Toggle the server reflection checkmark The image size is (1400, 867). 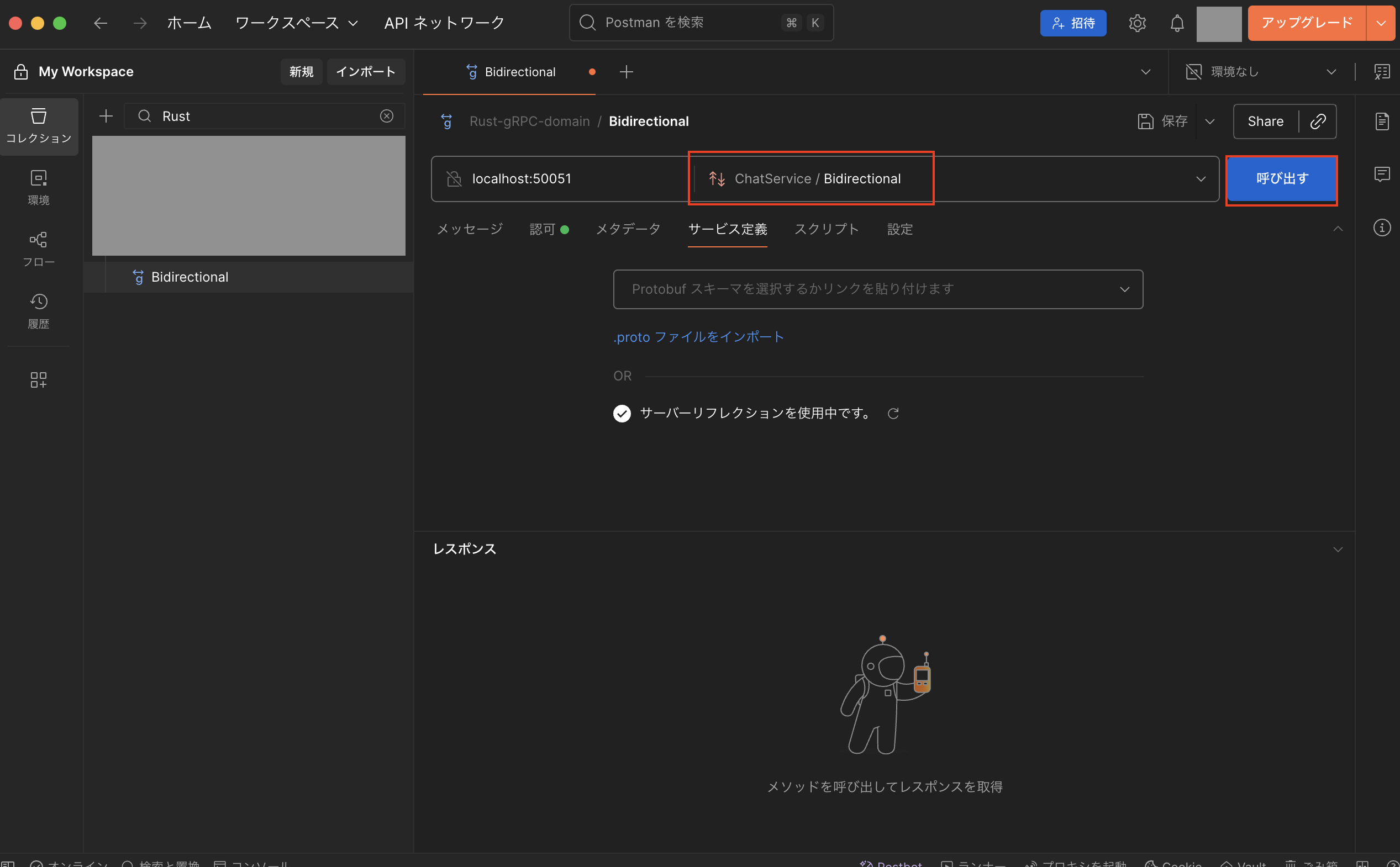pos(622,414)
